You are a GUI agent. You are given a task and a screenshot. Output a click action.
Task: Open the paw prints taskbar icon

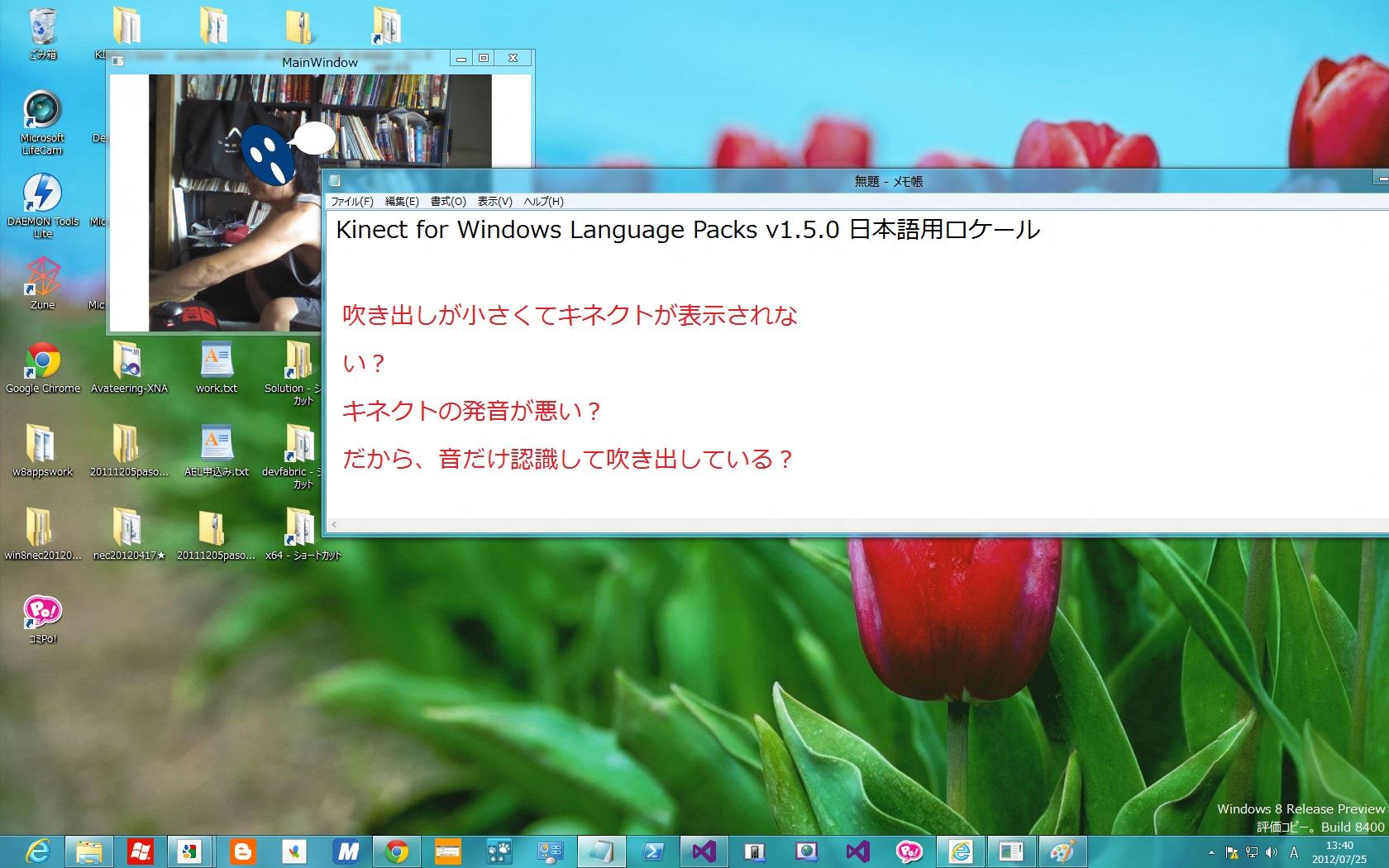[499, 851]
